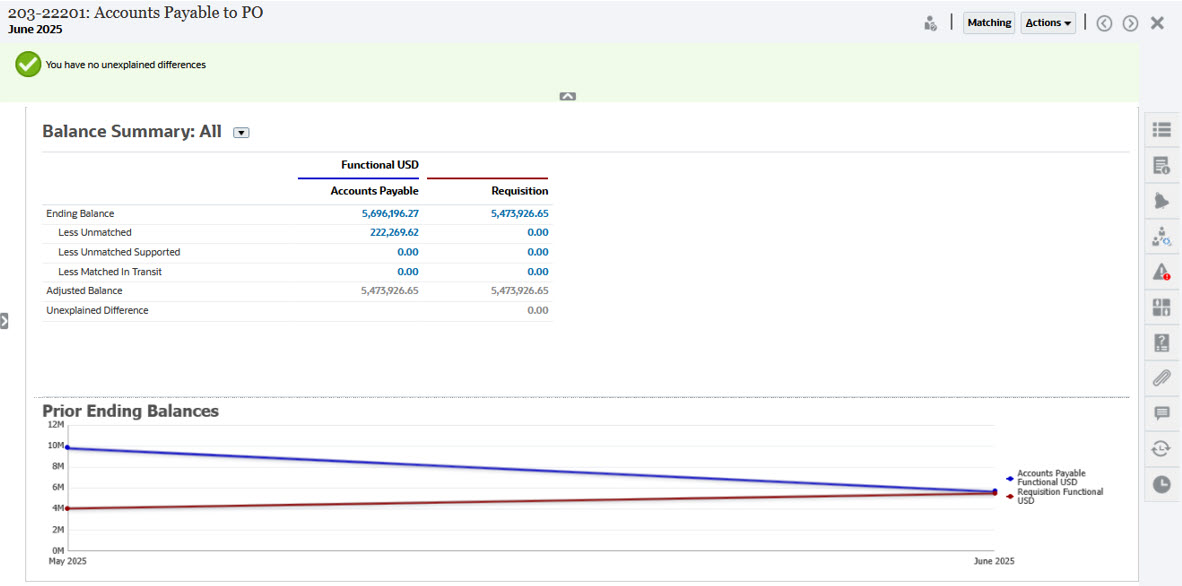Open the Actions dropdown menu
The height and width of the screenshot is (586, 1182).
pos(1048,23)
